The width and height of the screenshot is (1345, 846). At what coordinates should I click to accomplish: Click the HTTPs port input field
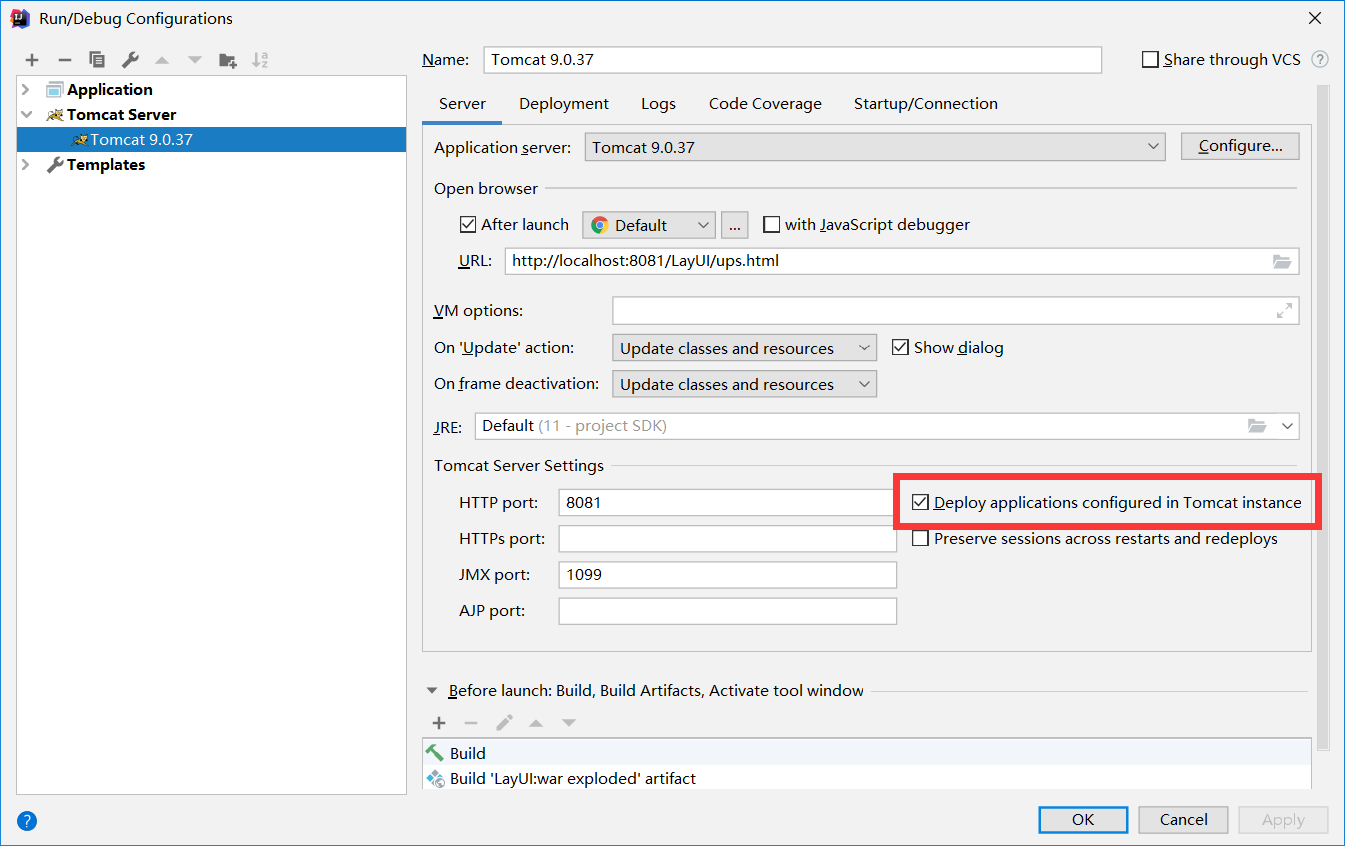coord(727,539)
